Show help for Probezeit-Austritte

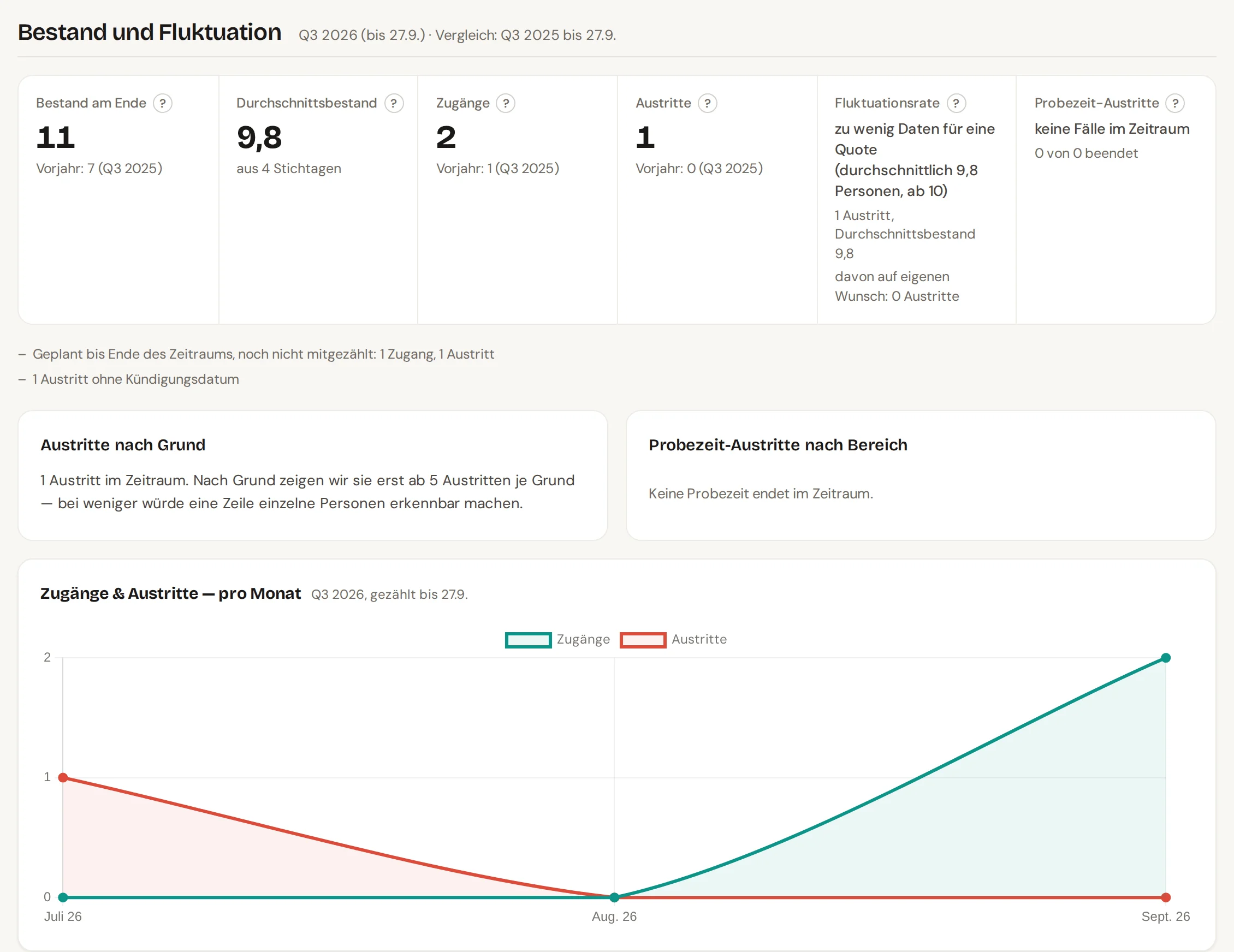pos(1175,103)
